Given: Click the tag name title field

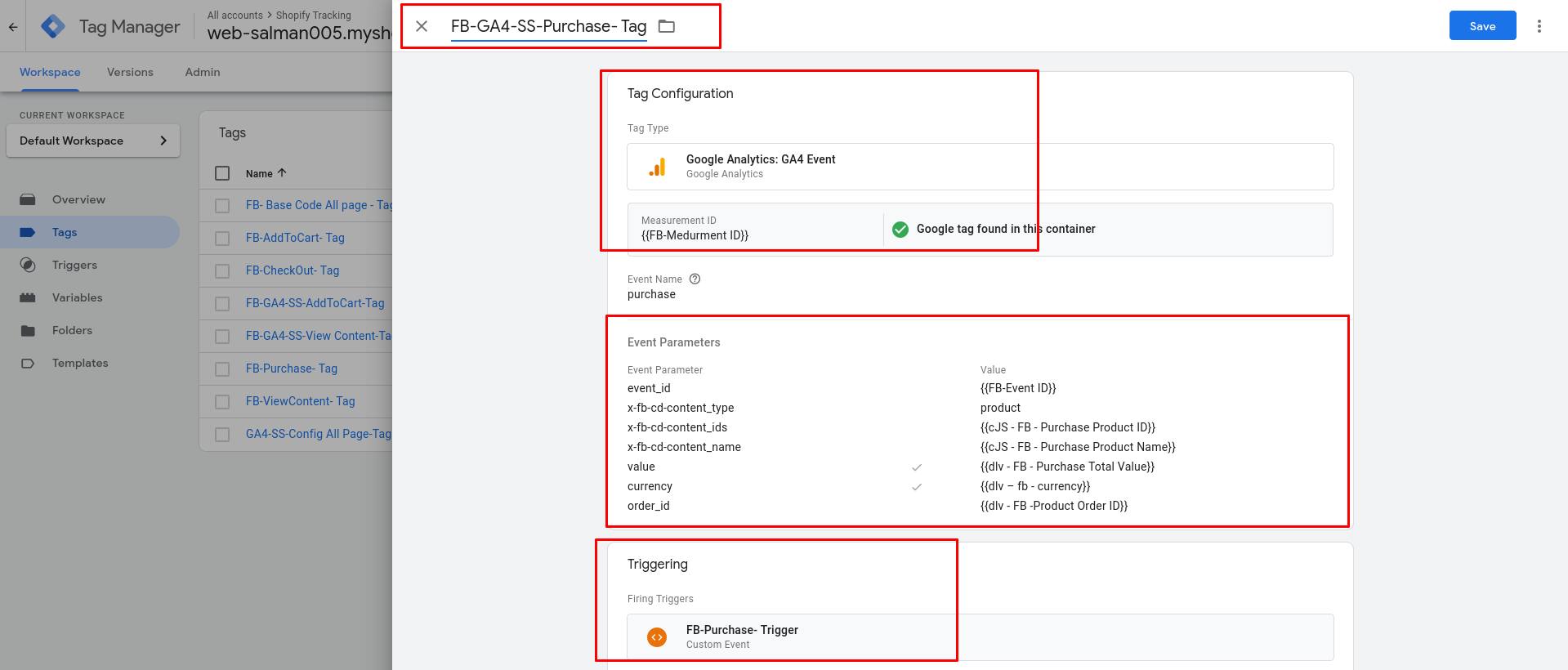Looking at the screenshot, I should (548, 26).
